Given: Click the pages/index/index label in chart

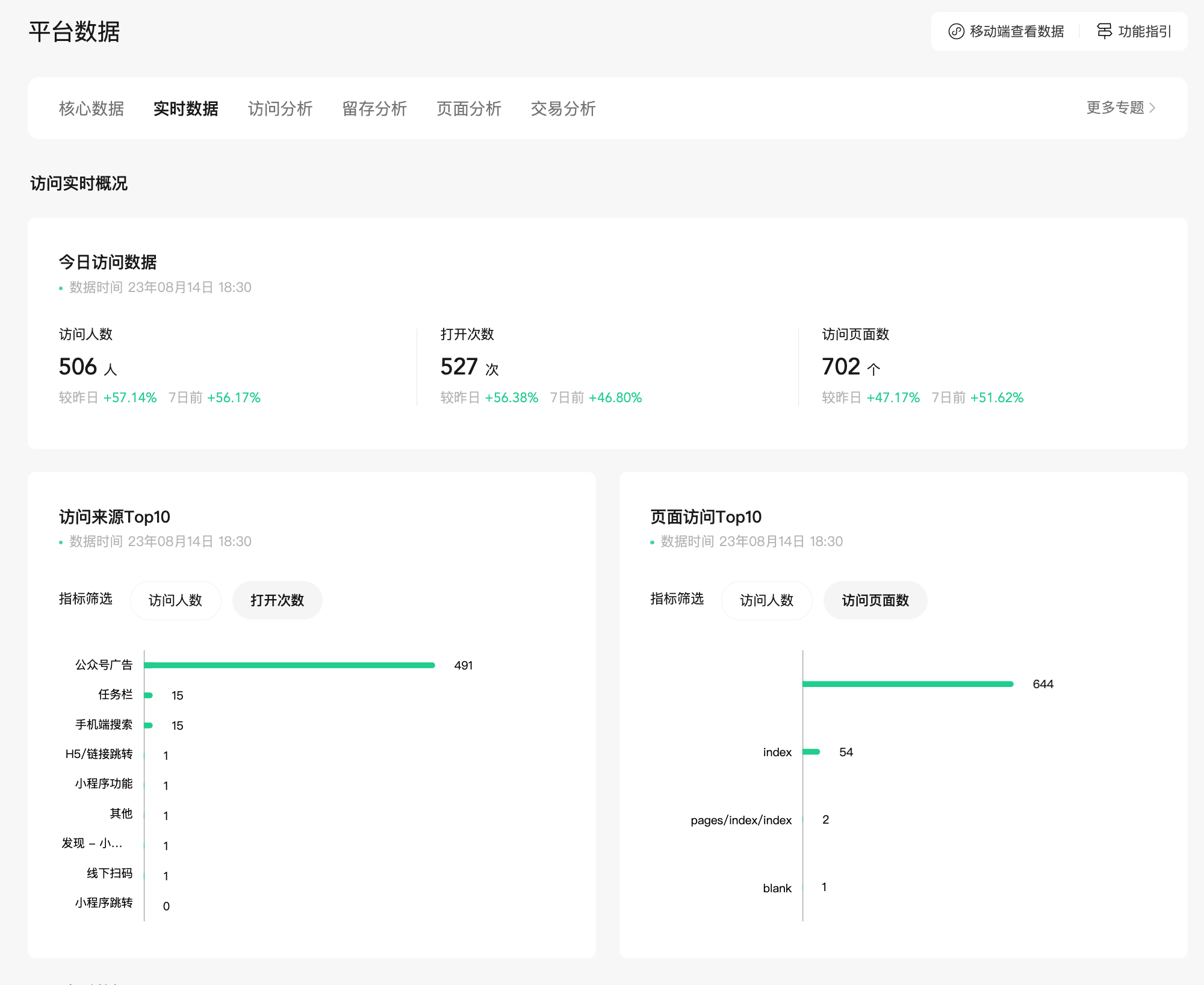Looking at the screenshot, I should click(x=741, y=820).
